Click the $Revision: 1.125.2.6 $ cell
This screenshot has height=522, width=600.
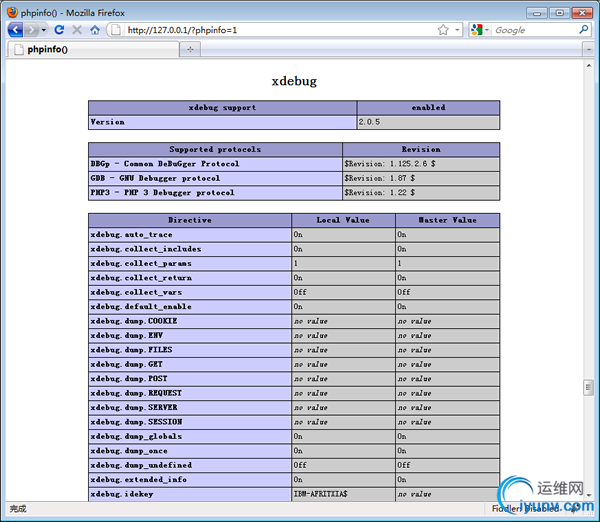point(421,164)
